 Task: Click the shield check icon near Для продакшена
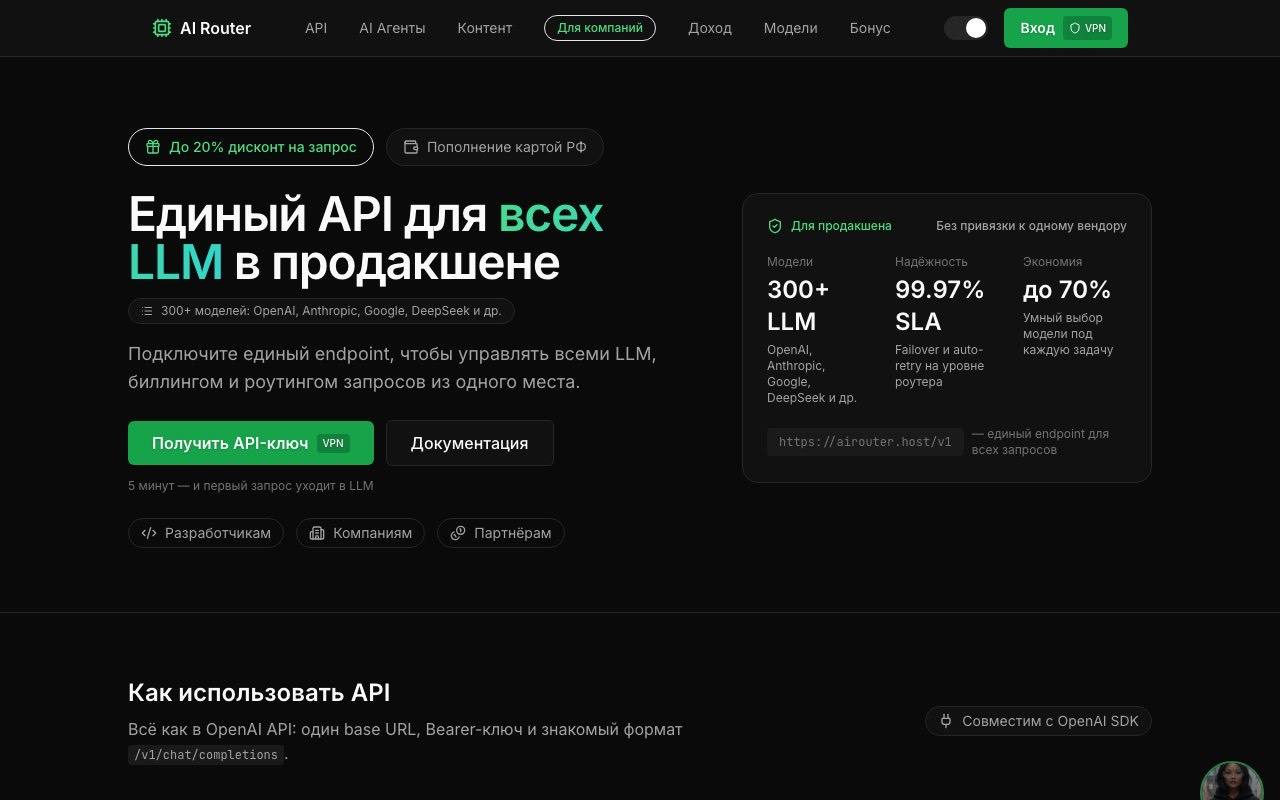click(775, 226)
